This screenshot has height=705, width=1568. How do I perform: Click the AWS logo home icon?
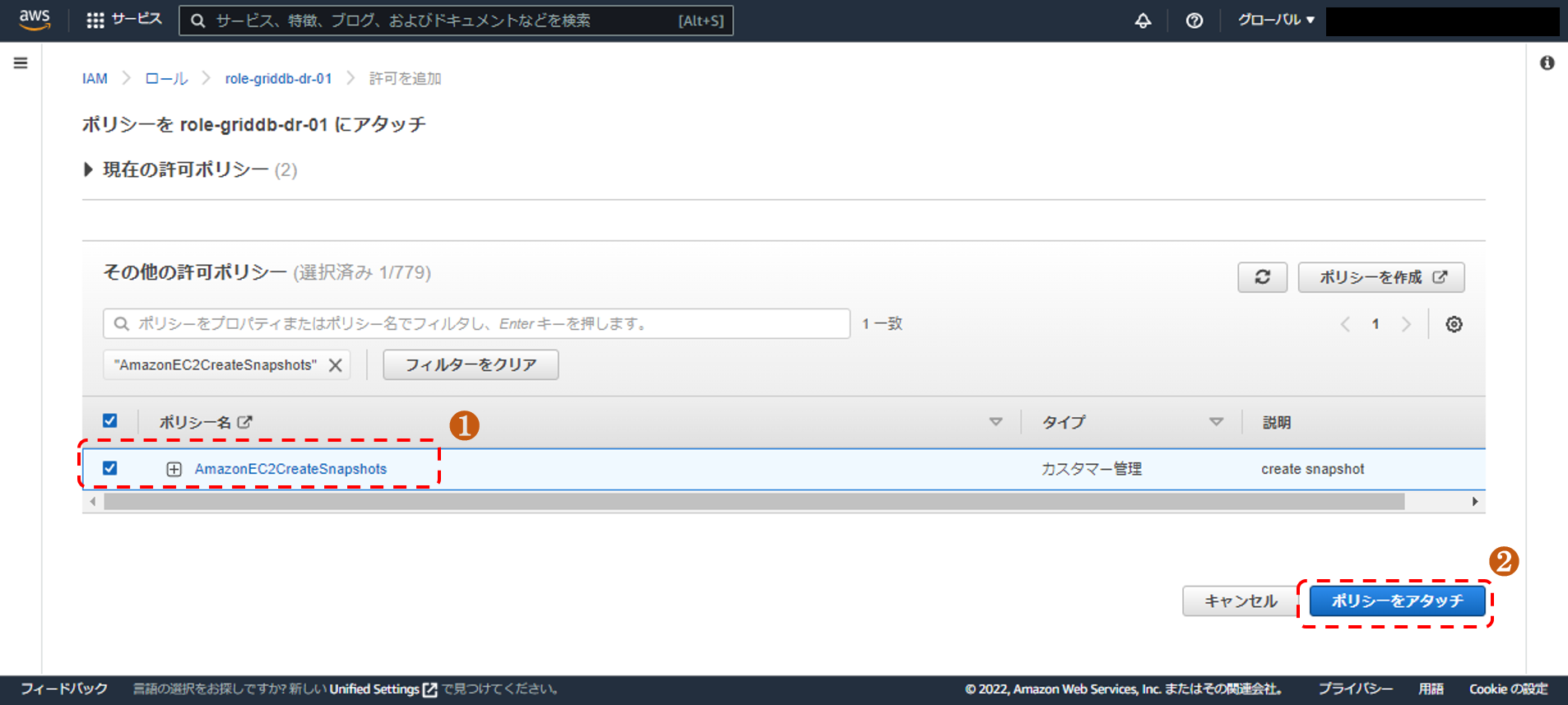[35, 20]
